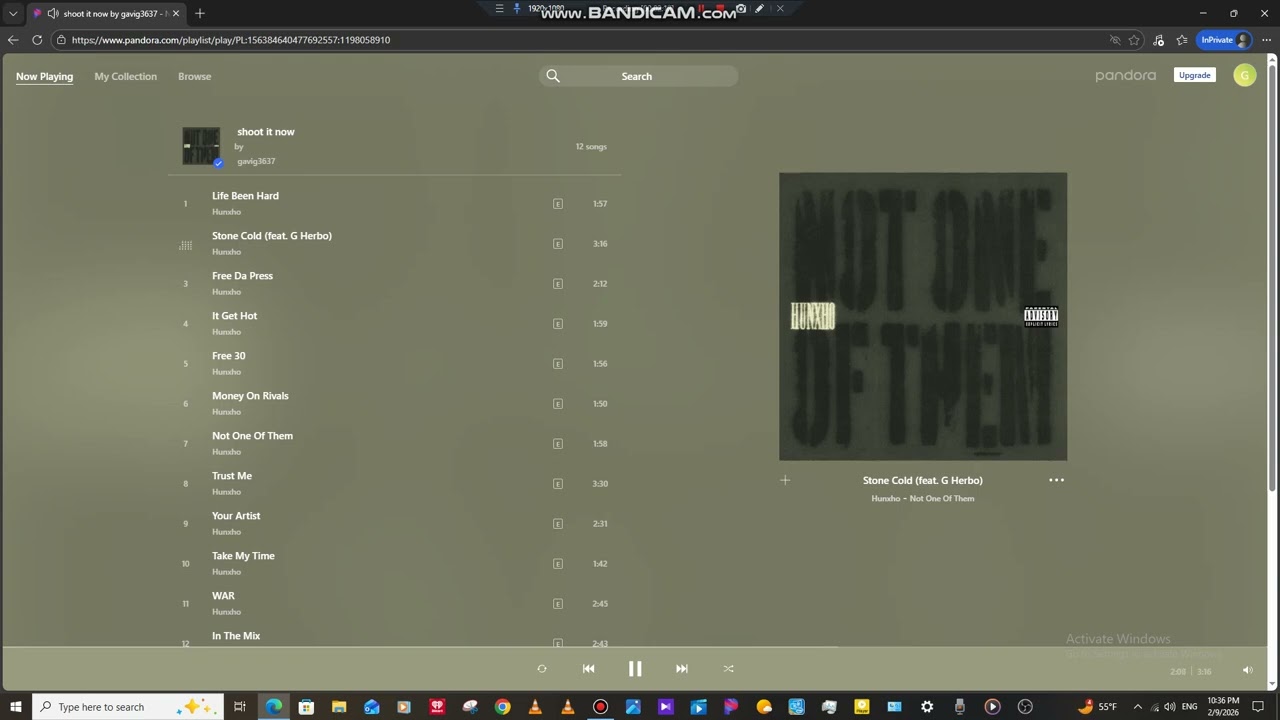Toggle repeat in the player bar
The height and width of the screenshot is (720, 1280).
[x=542, y=669]
